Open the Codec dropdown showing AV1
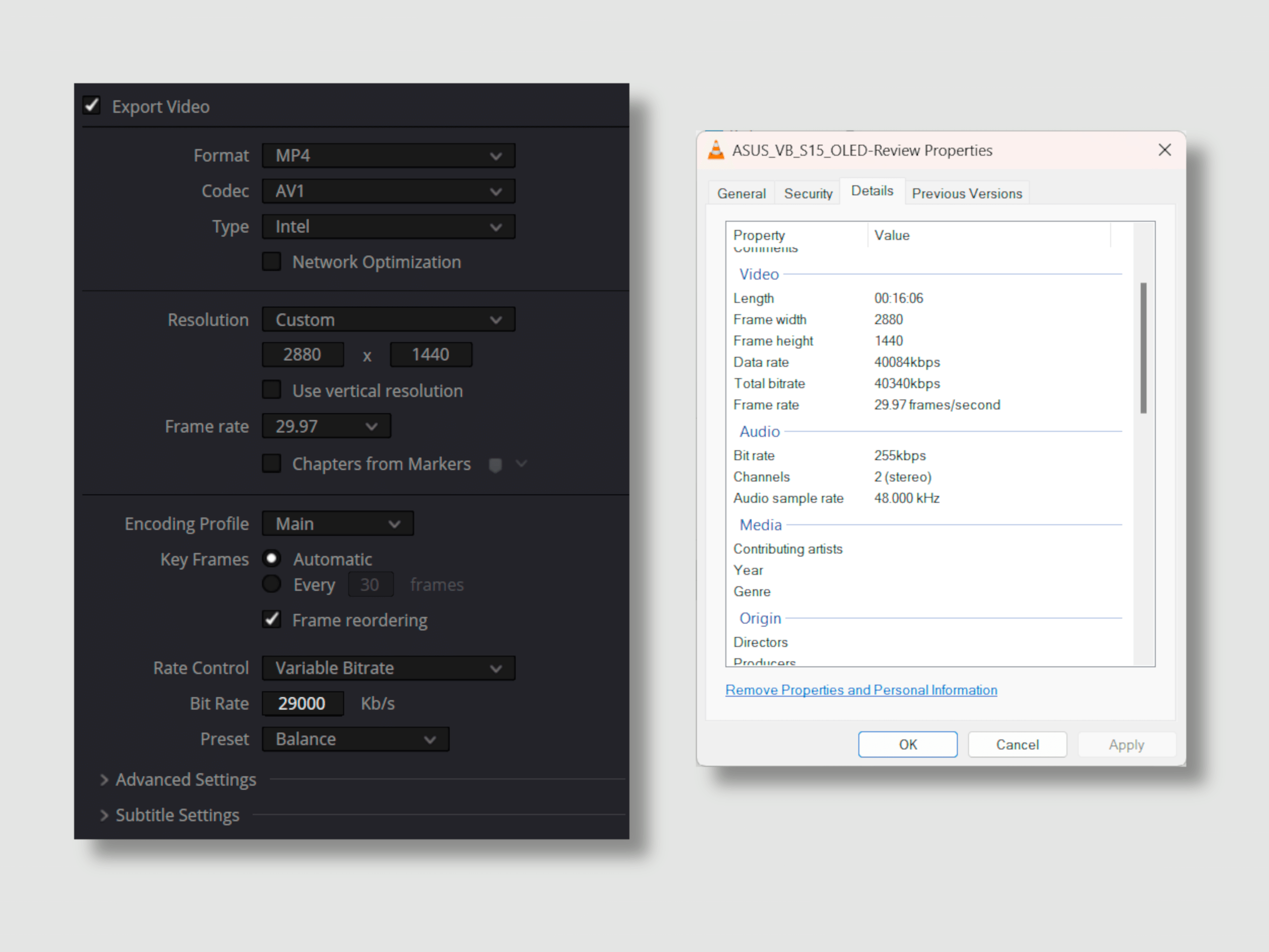The image size is (1269, 952). click(388, 191)
